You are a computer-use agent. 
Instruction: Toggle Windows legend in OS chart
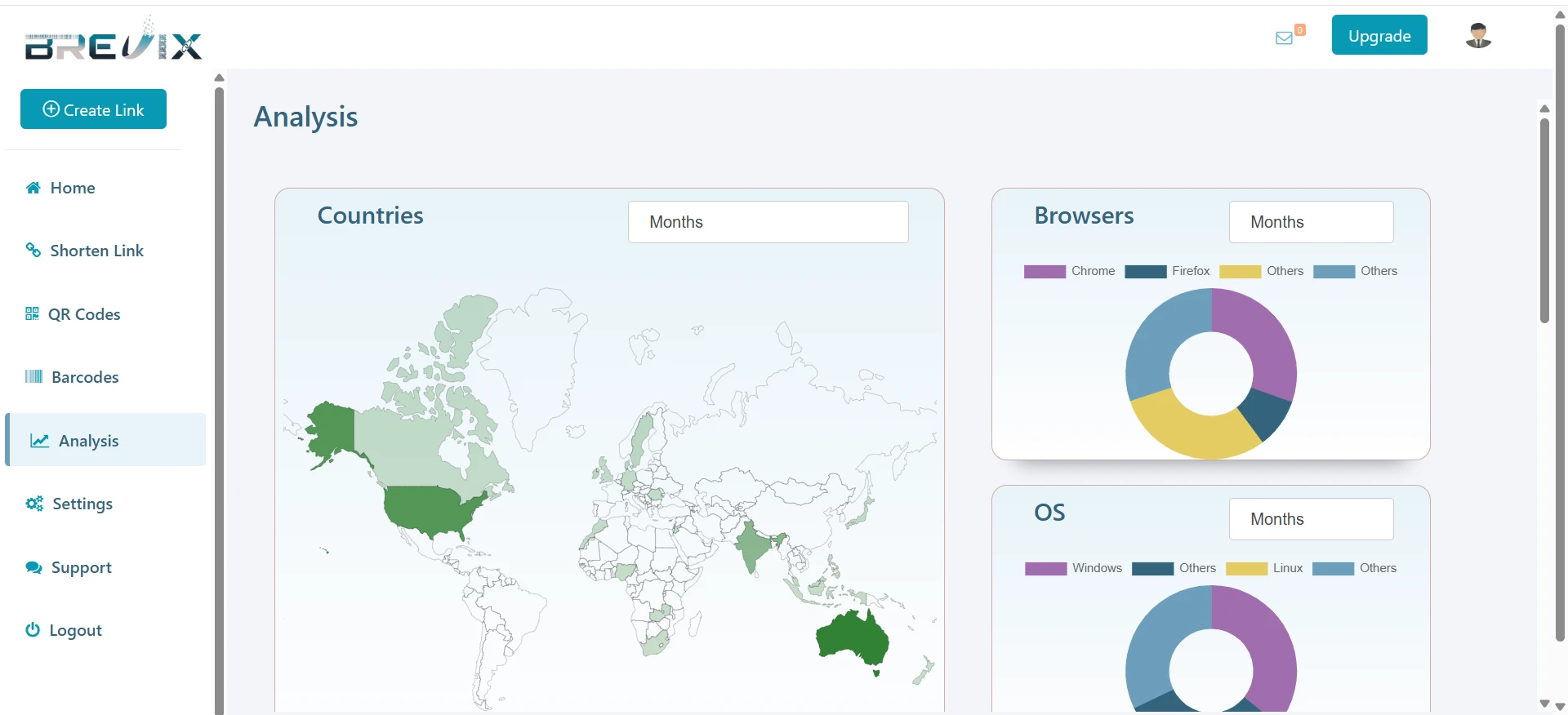click(1073, 569)
